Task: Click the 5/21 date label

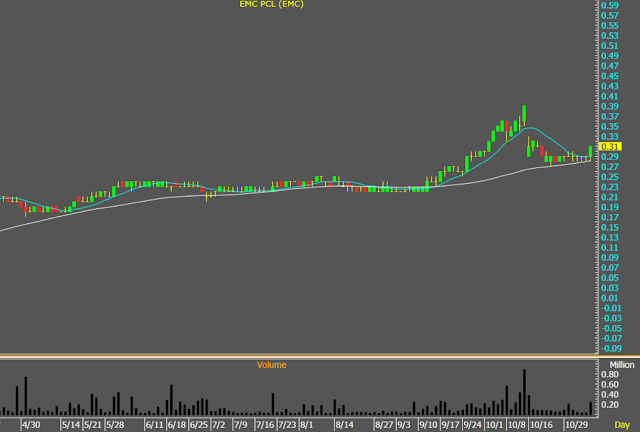Action: click(x=93, y=425)
